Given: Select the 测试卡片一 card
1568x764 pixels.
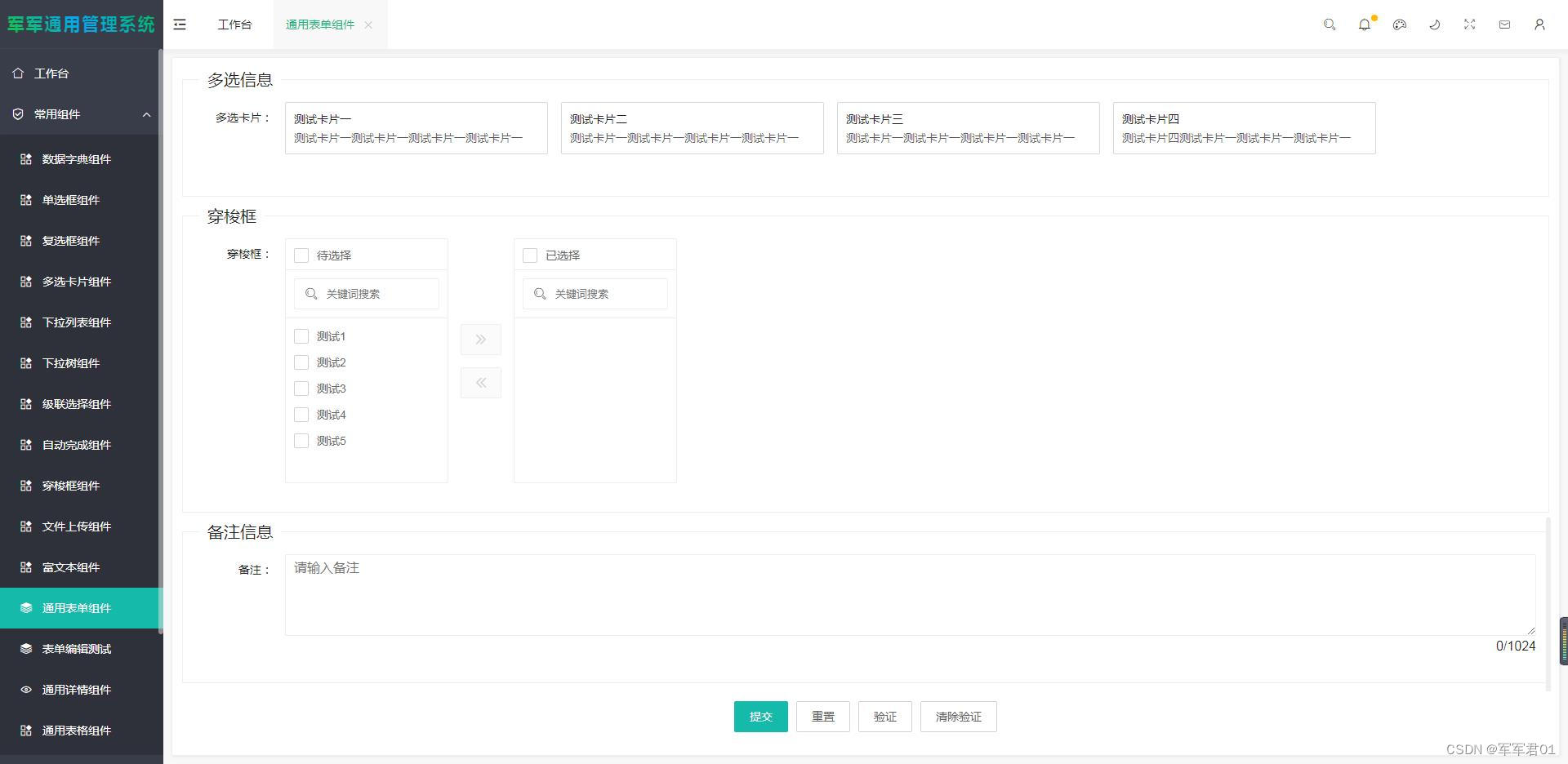Looking at the screenshot, I should pyautogui.click(x=416, y=128).
